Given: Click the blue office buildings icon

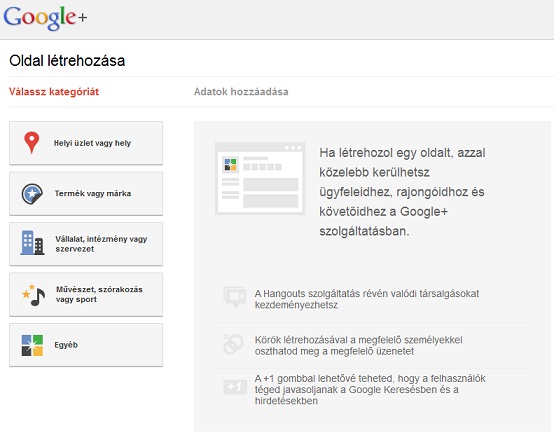Looking at the screenshot, I should 32,243.
